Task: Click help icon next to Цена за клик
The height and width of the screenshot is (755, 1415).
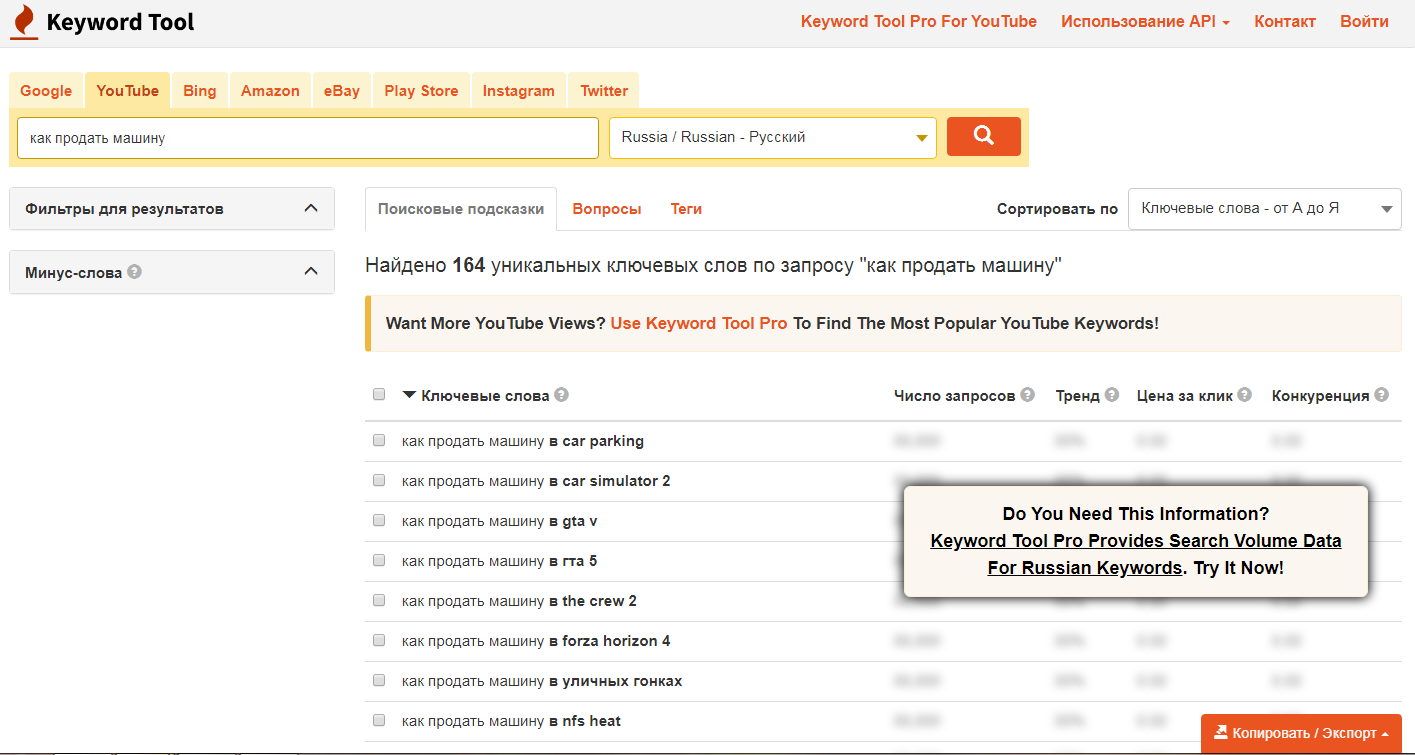Action: click(1244, 395)
